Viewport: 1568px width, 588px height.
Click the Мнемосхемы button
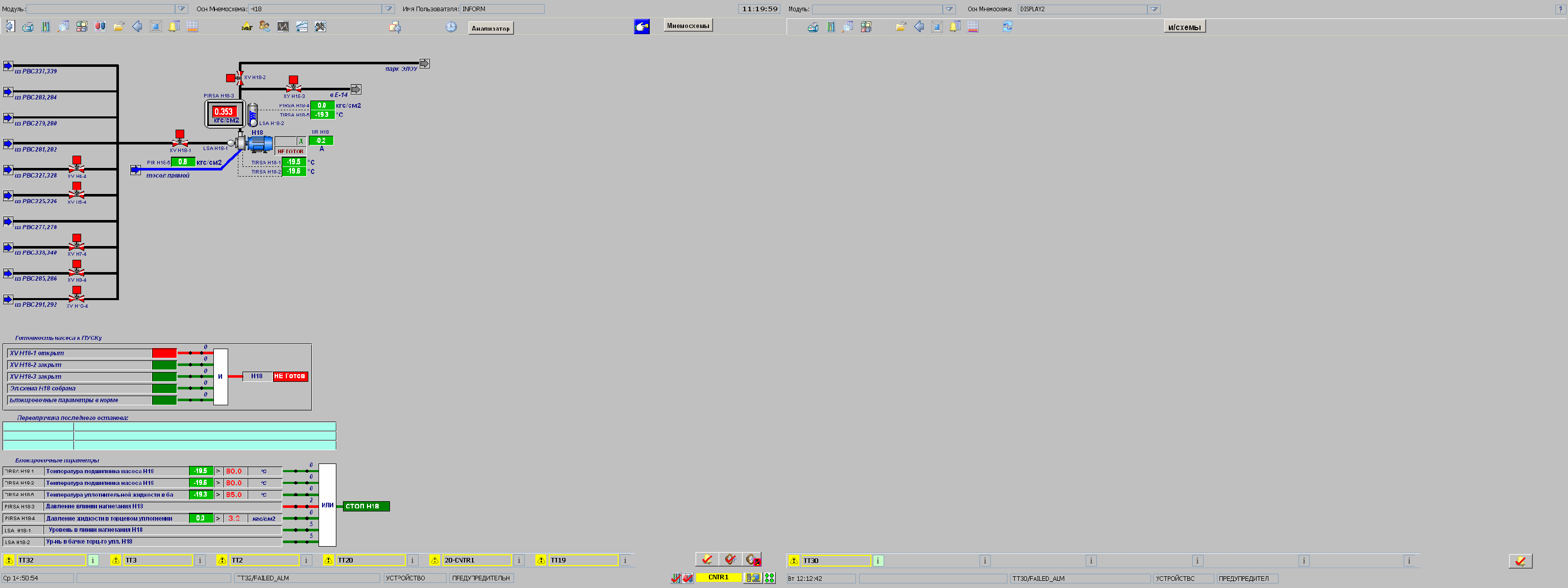click(688, 26)
